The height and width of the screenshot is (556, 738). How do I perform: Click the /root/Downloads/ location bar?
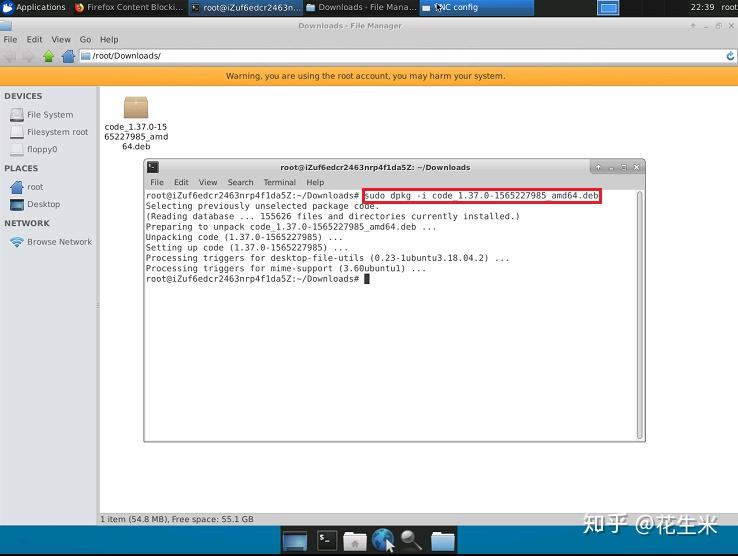402,56
